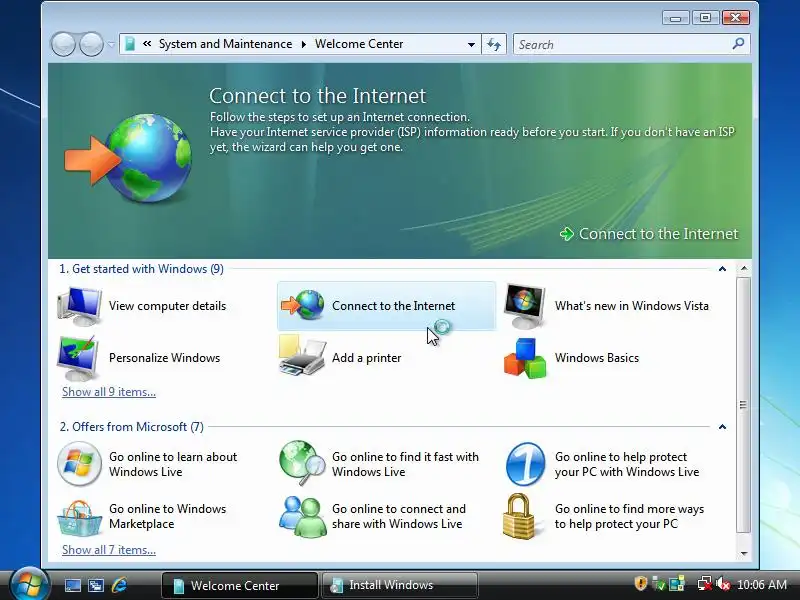Click the 'Personalize Windows' label
Image resolution: width=800 pixels, height=600 pixels.
(x=164, y=358)
